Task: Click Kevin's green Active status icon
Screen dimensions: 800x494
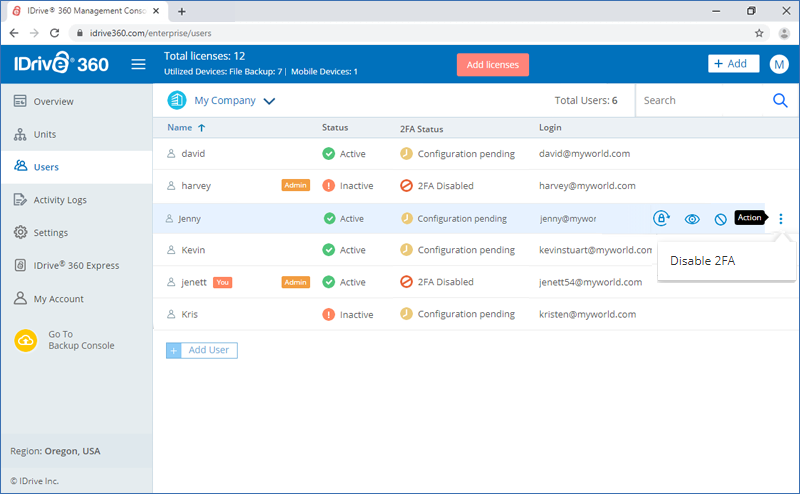Action: pos(329,250)
